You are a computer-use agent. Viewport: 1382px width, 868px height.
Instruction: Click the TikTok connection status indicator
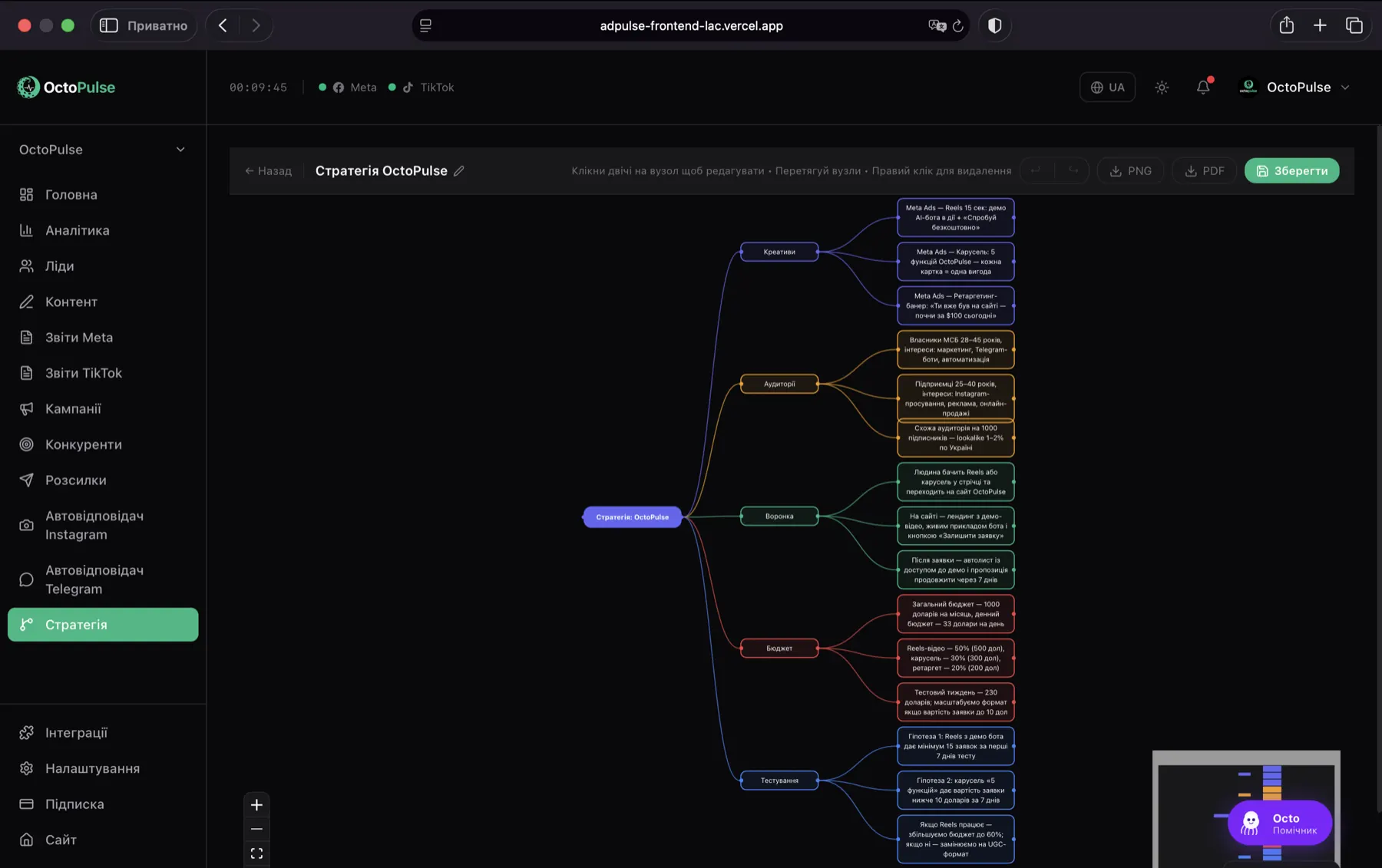[x=421, y=87]
